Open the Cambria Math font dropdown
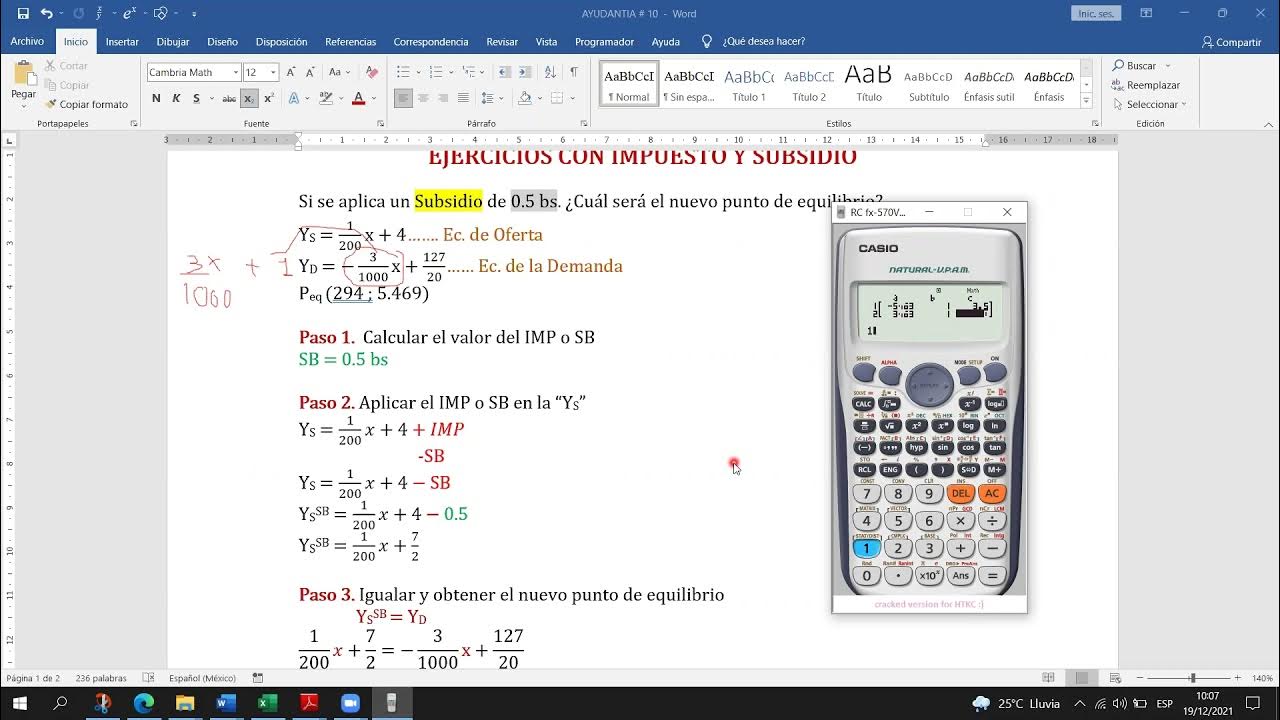Screen dimensions: 1280x720 coord(236,72)
